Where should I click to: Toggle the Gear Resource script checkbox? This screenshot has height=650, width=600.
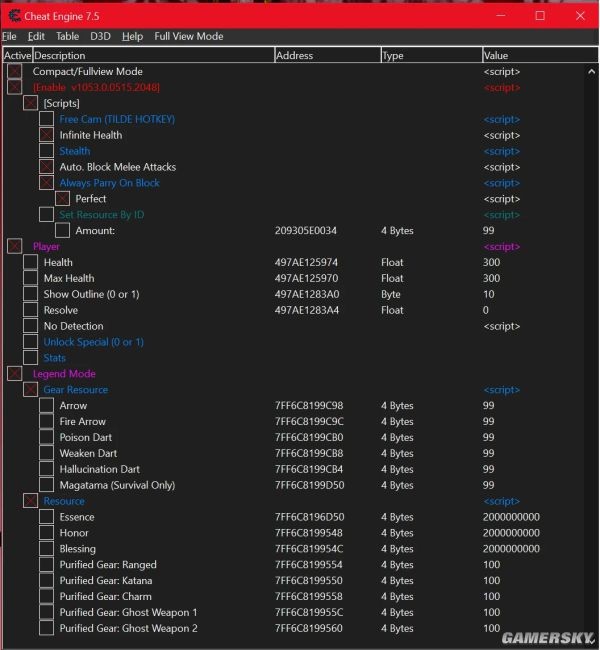(x=31, y=390)
